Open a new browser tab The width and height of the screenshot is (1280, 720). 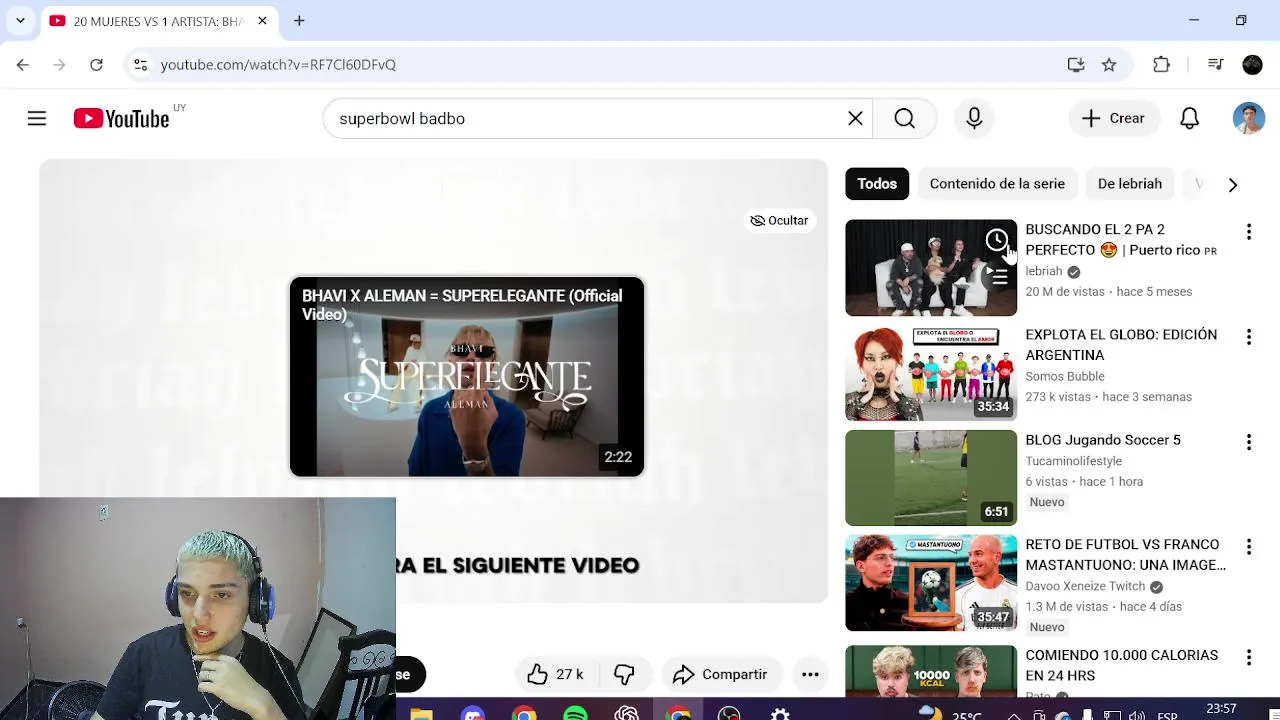[x=299, y=20]
